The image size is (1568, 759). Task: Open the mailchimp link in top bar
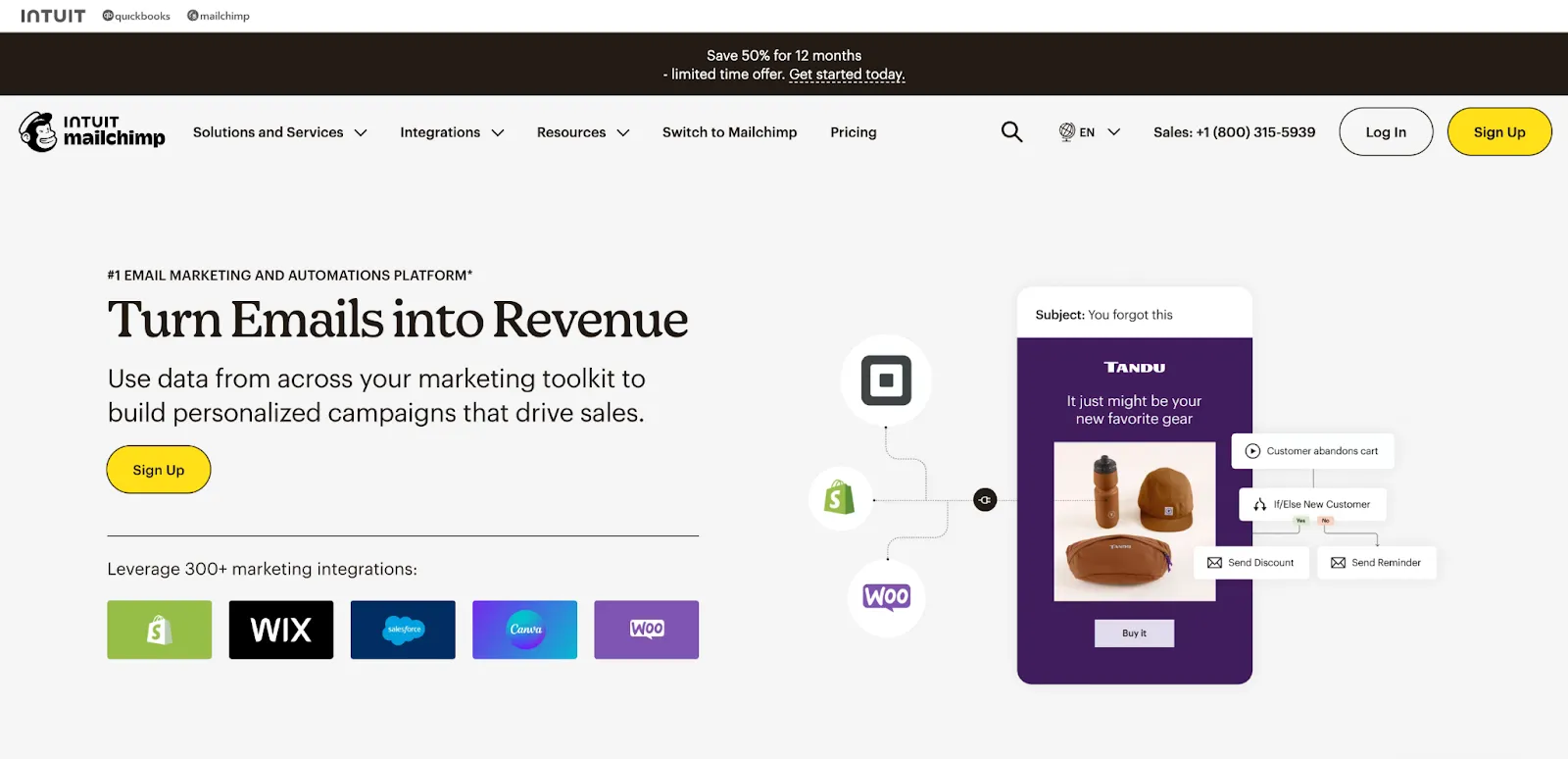coord(219,16)
